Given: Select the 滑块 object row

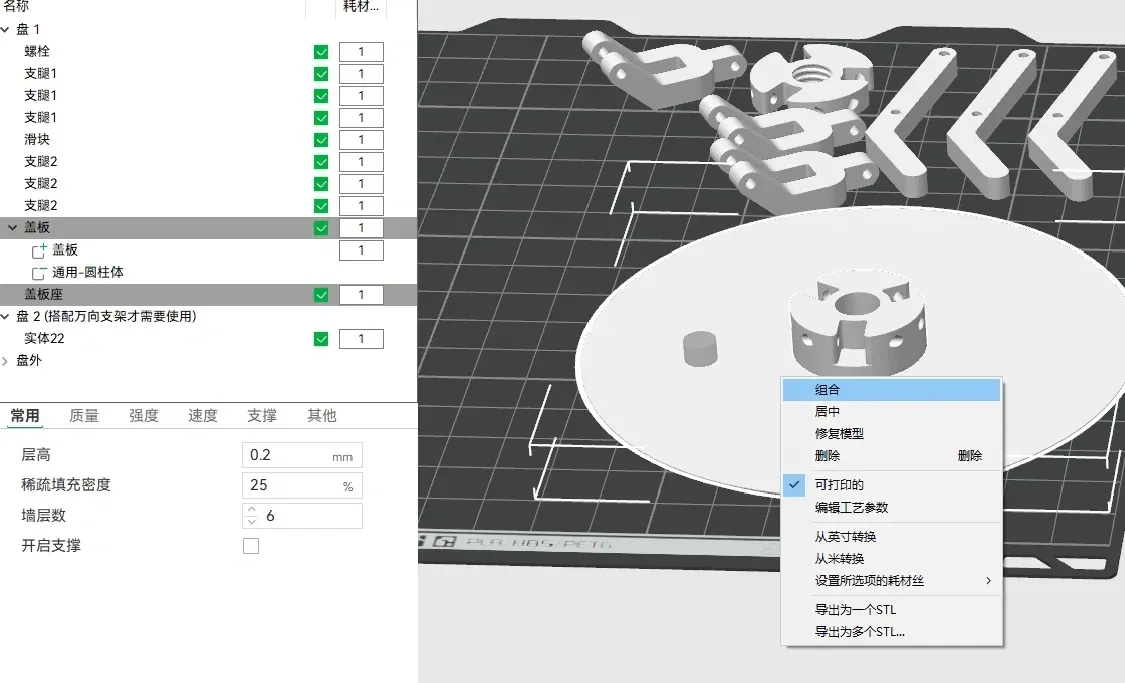Looking at the screenshot, I should (x=208, y=140).
